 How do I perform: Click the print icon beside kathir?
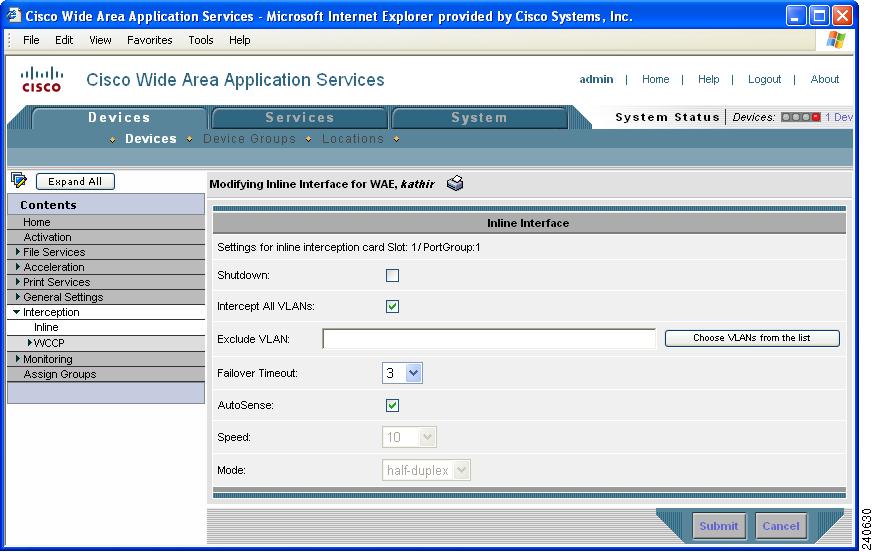455,183
